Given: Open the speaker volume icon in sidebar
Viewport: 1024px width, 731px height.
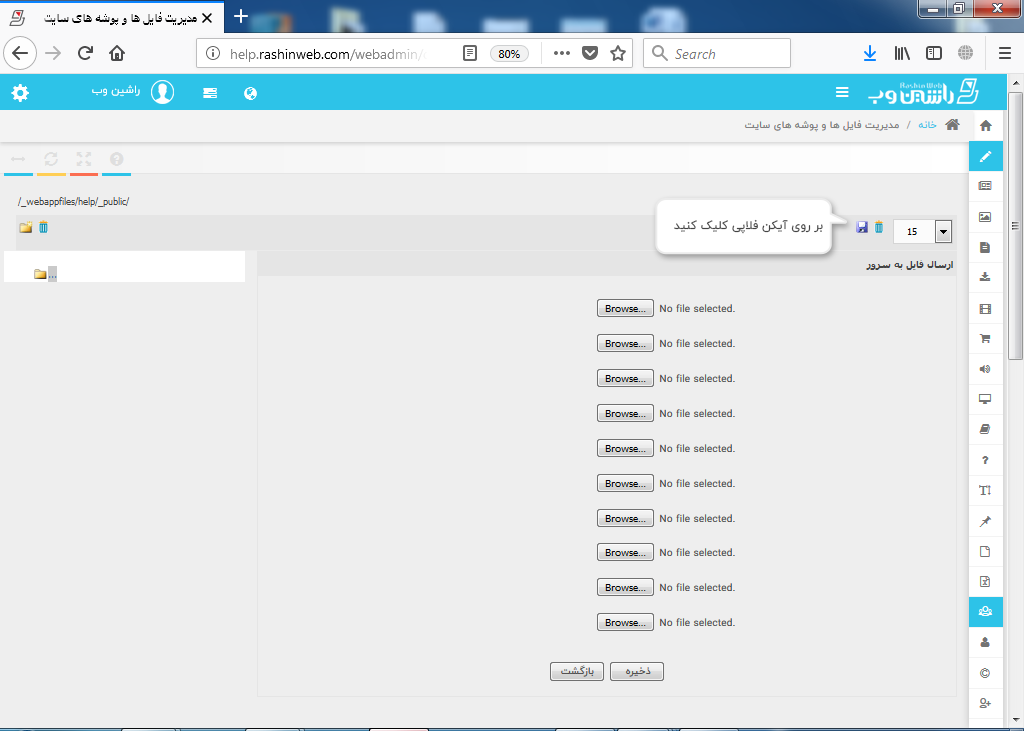Looking at the screenshot, I should coord(985,369).
